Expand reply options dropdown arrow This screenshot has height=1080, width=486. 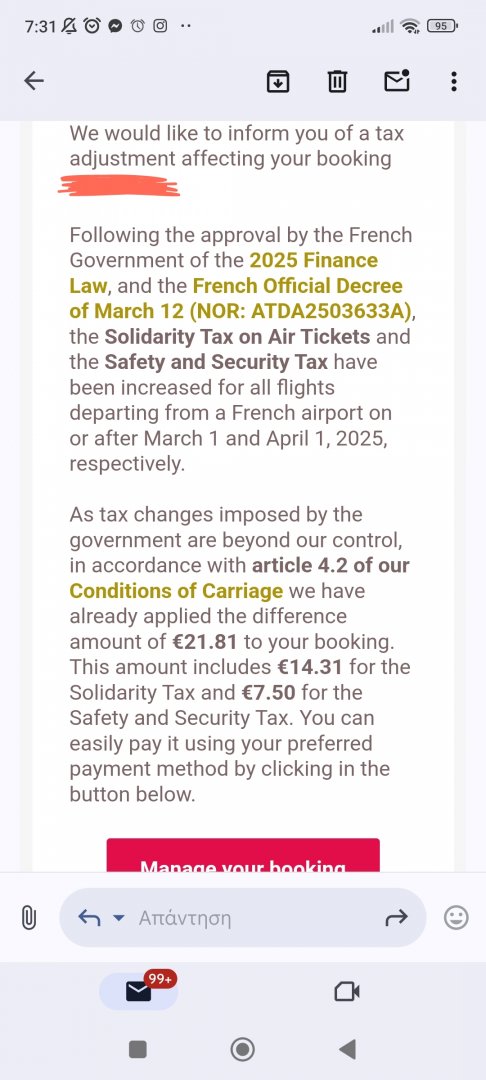(119, 918)
